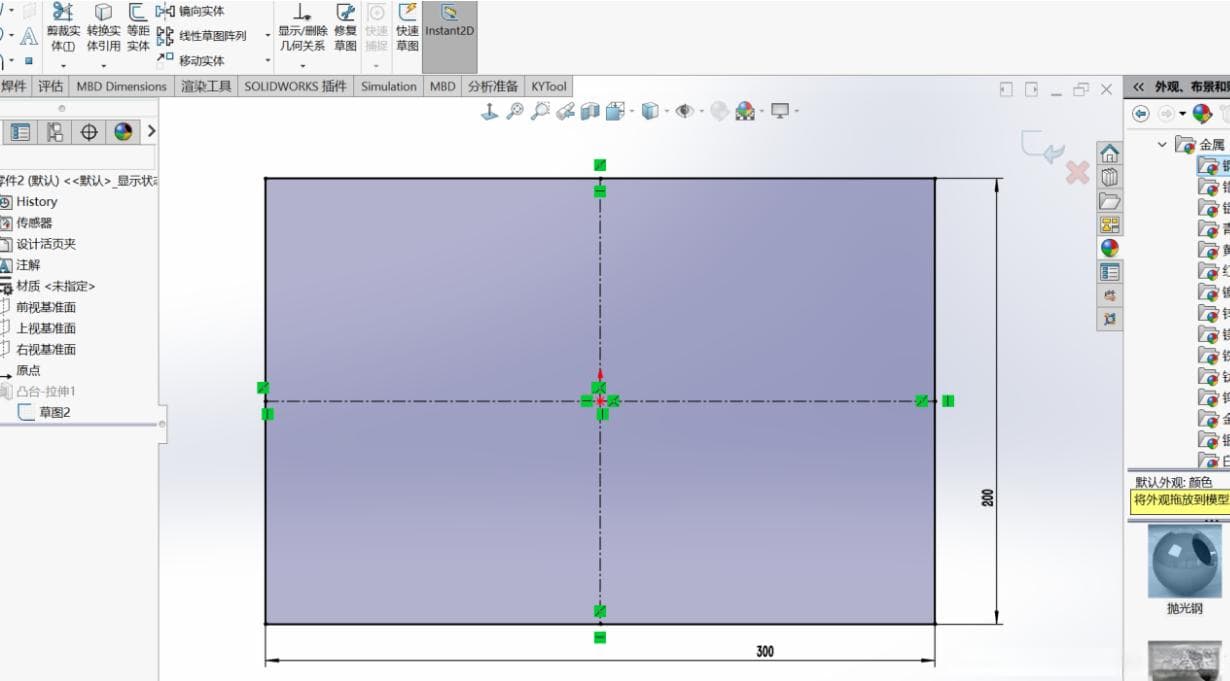Choose Linear Sketch Pattern (线性草图阵列)

[x=202, y=36]
